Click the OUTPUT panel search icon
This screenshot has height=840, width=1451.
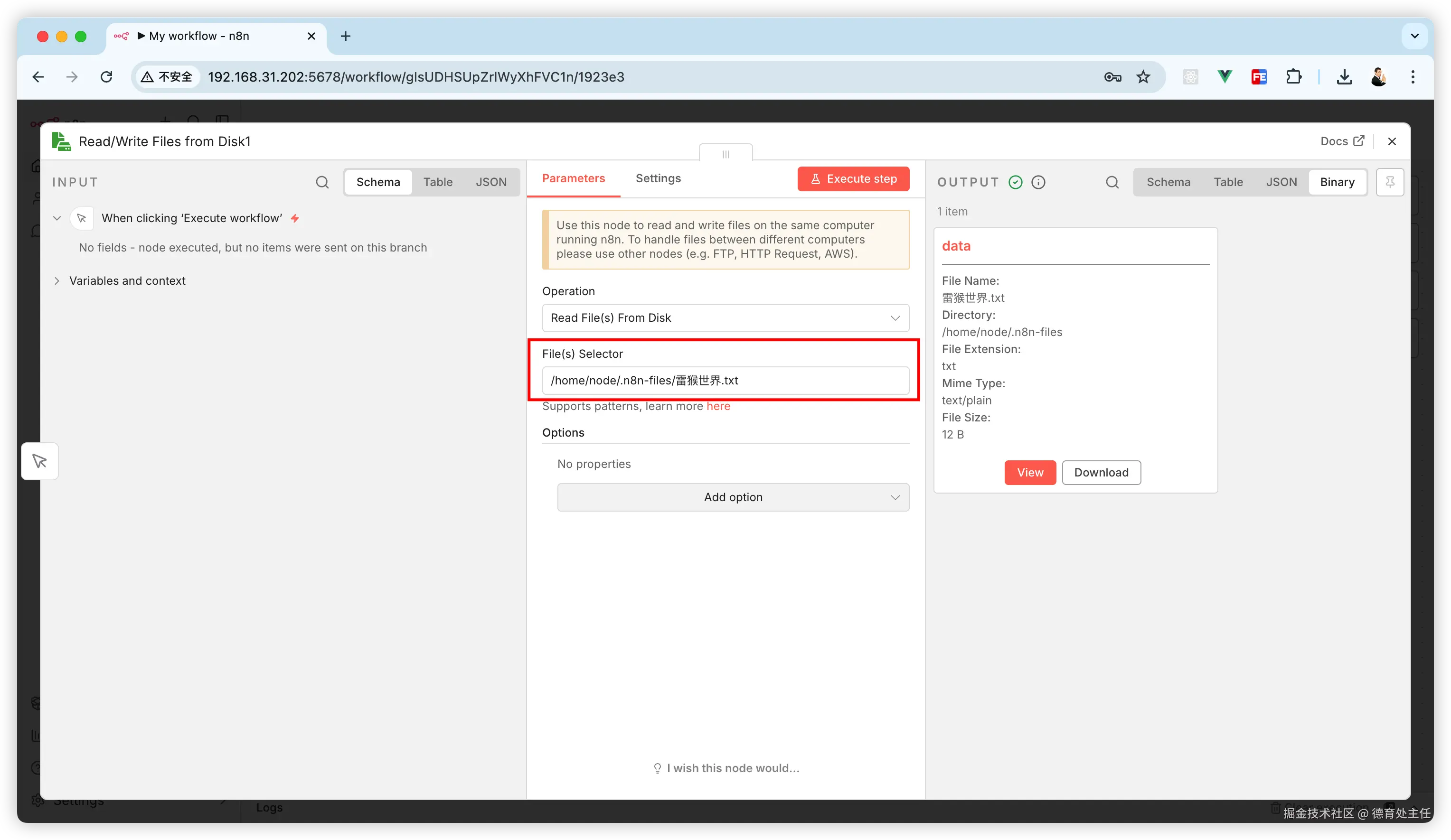coord(1112,182)
